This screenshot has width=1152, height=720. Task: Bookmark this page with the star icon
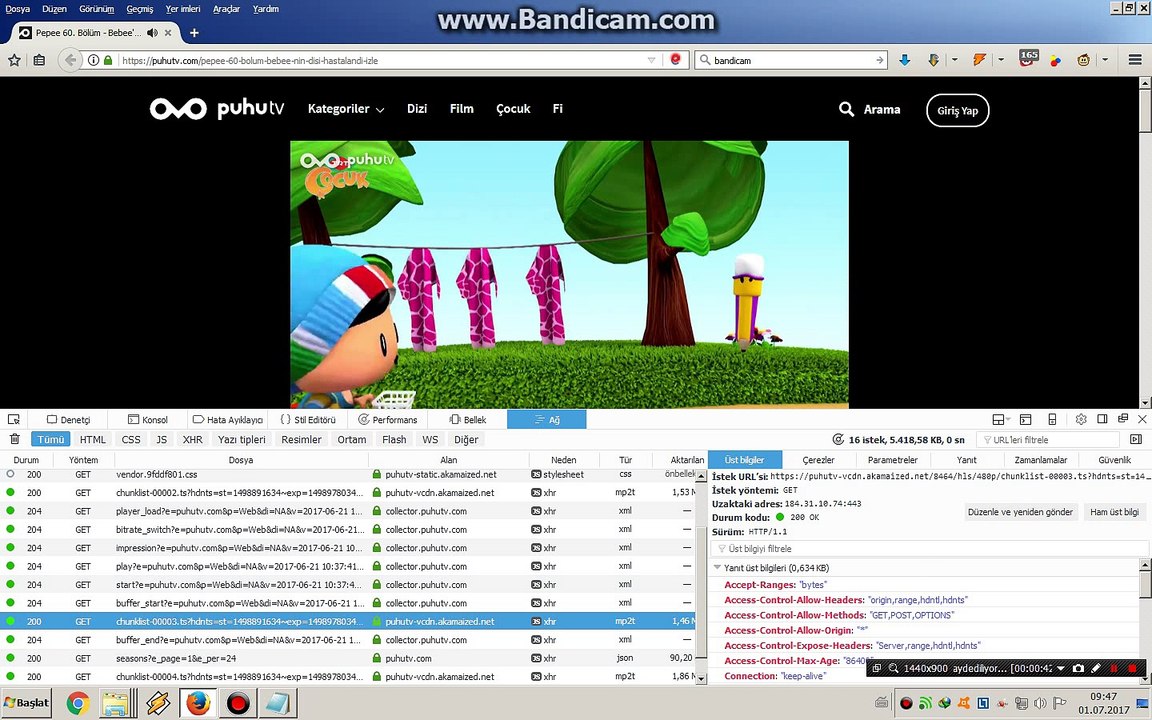click(14, 60)
